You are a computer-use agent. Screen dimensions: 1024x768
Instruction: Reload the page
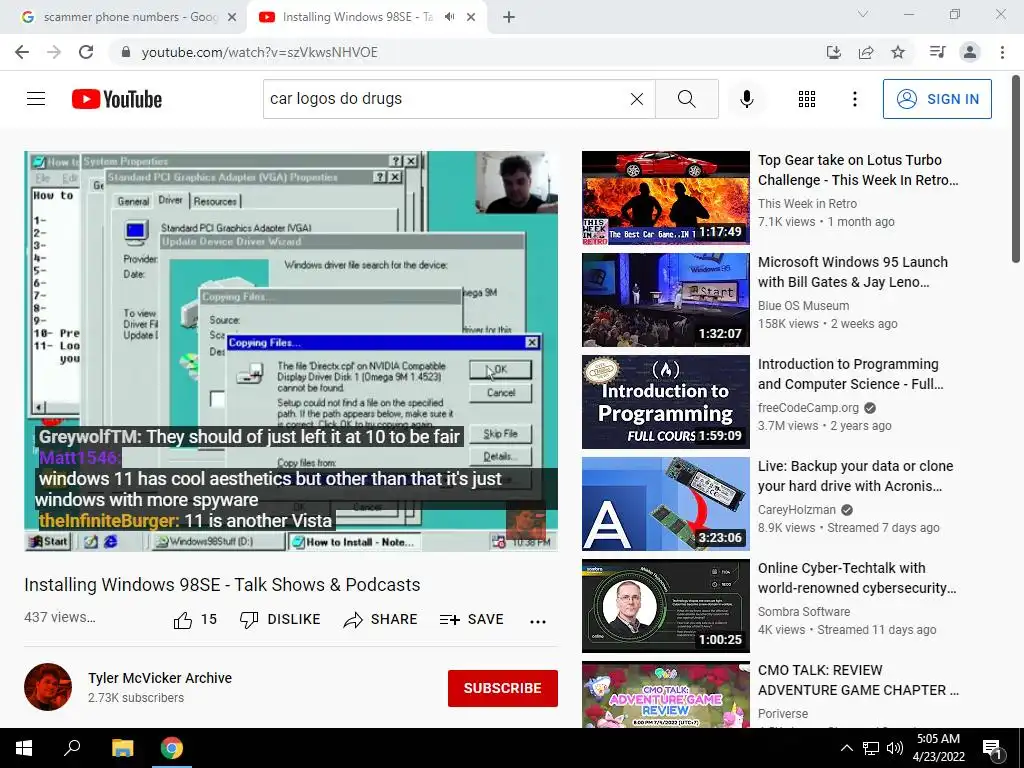click(x=86, y=52)
